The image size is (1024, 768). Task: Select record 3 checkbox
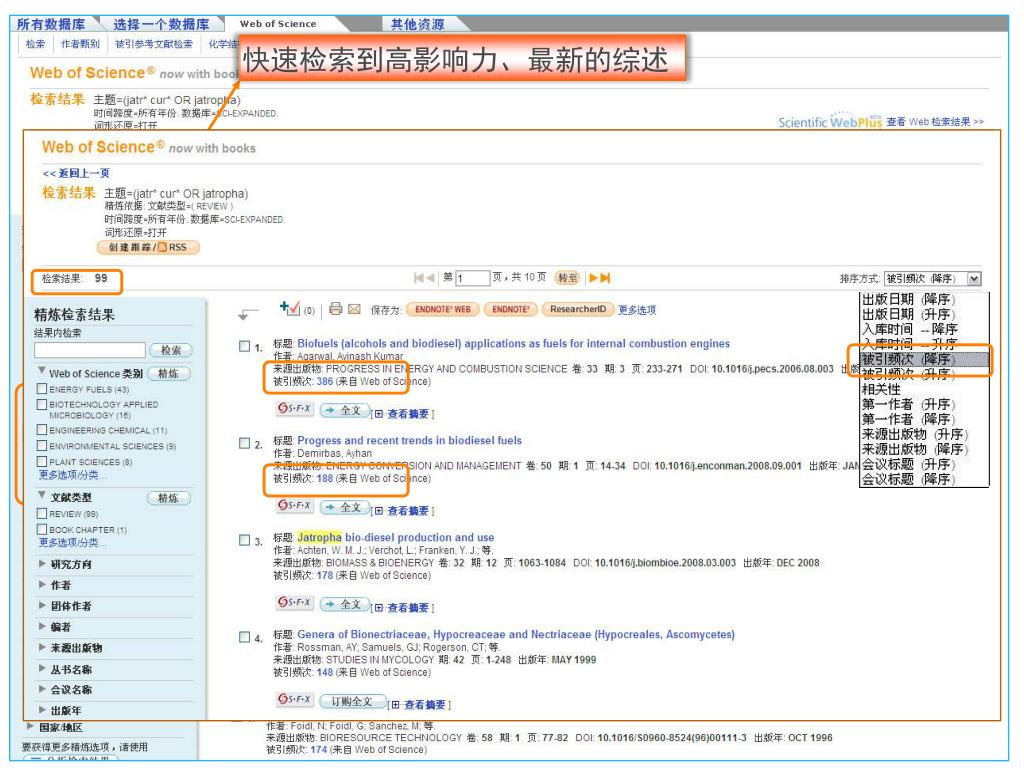pyautogui.click(x=245, y=540)
